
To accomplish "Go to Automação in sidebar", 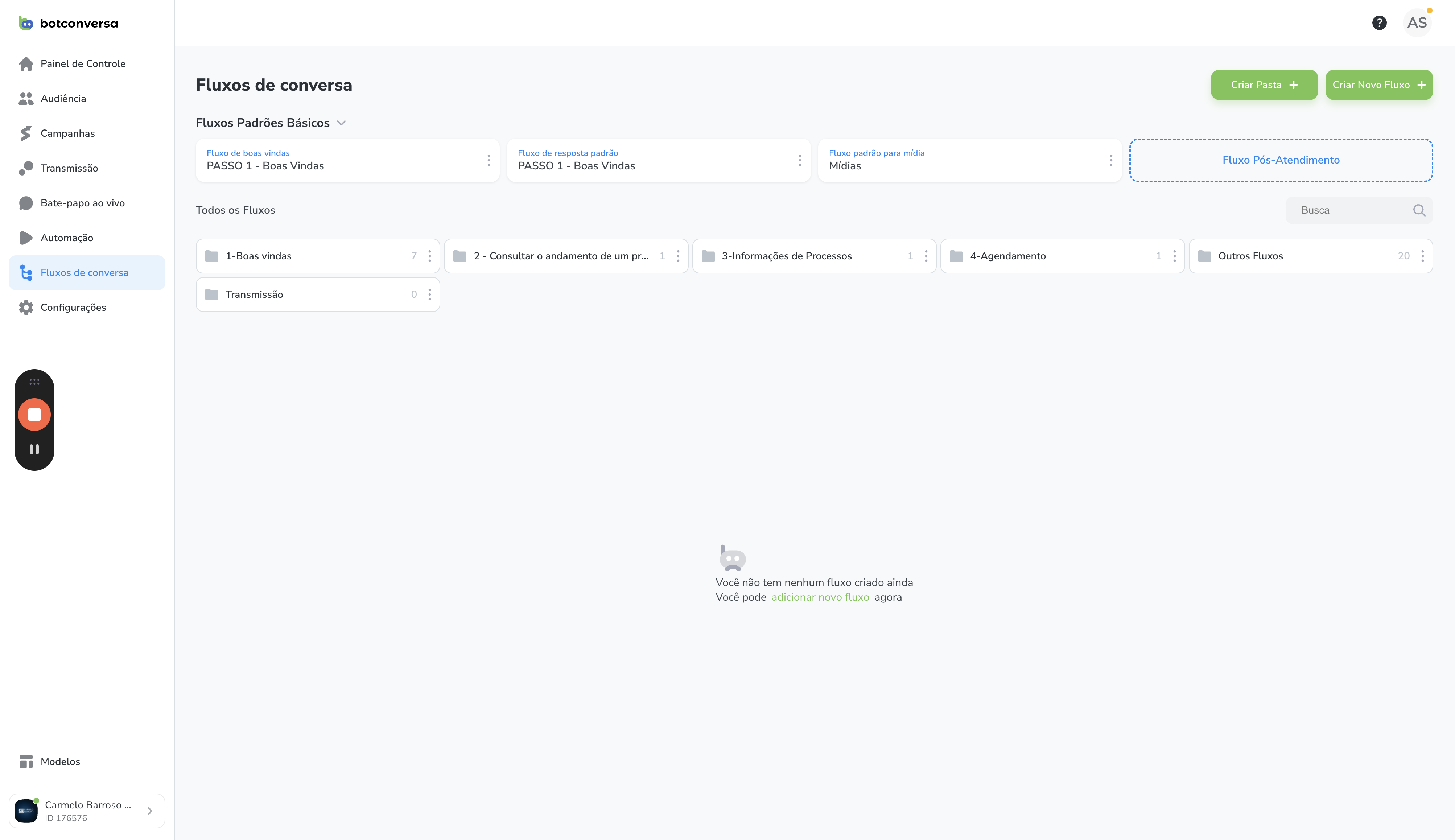I will tap(66, 238).
